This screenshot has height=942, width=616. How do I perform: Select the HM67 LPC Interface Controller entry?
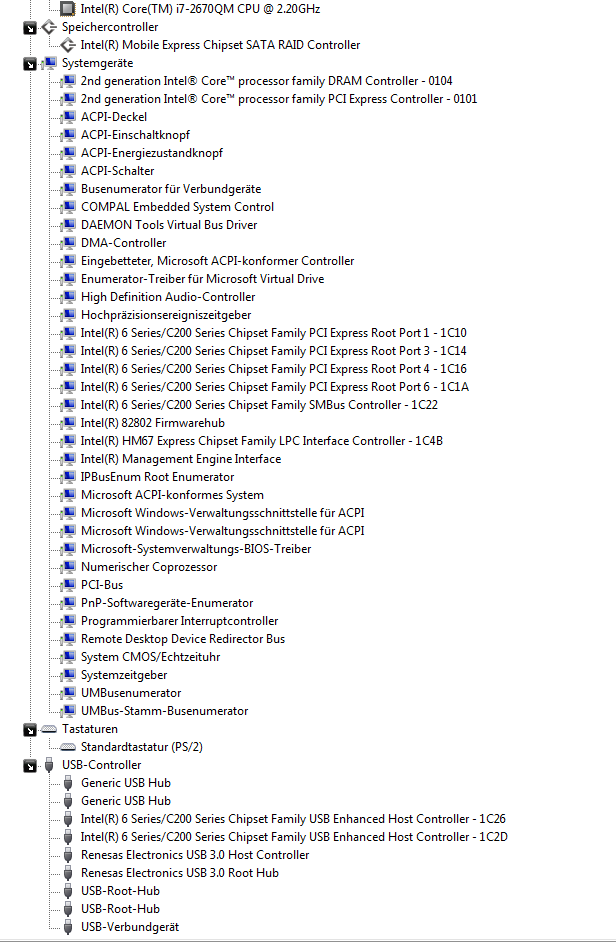pos(261,441)
